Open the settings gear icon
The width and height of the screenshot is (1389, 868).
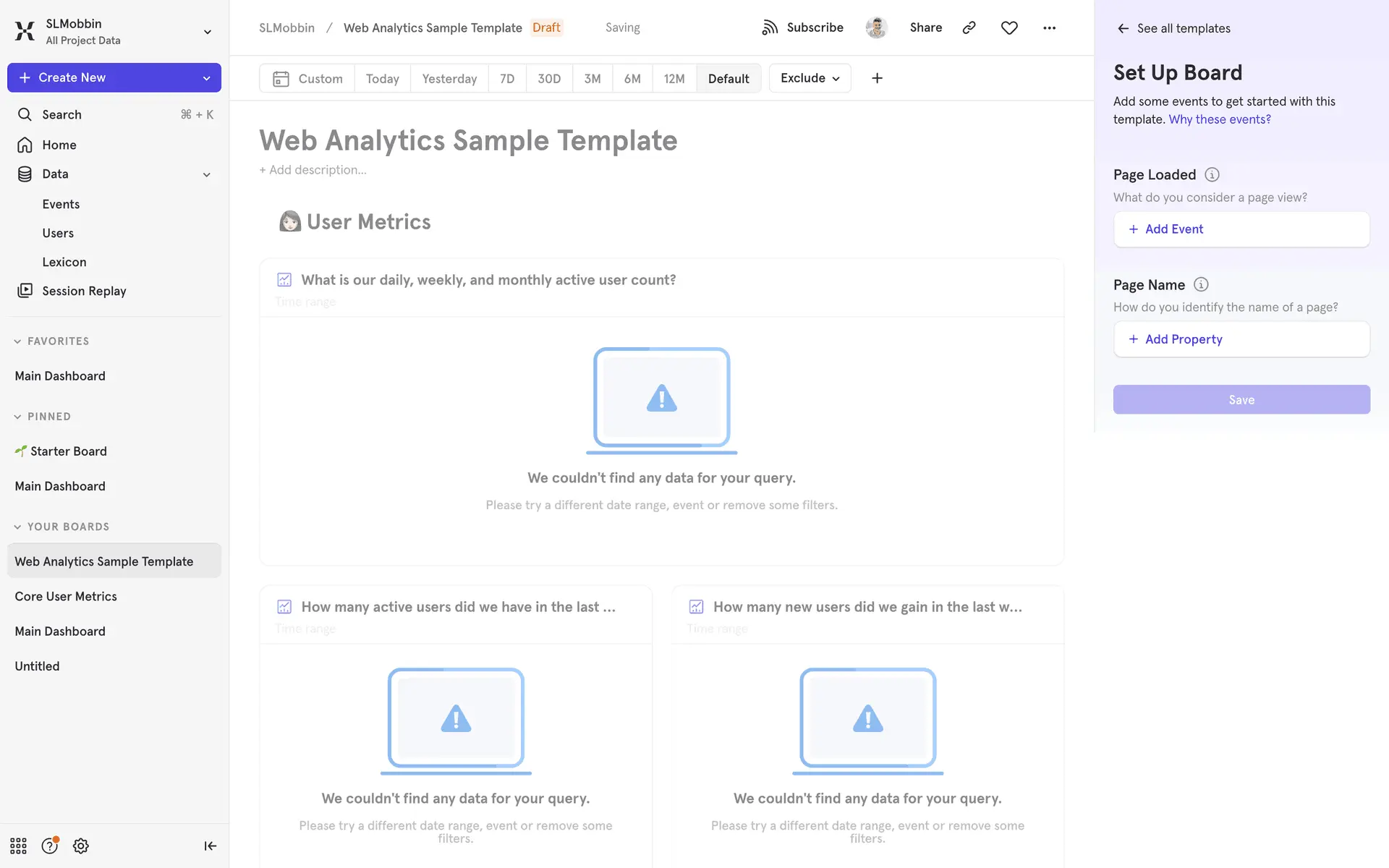[x=81, y=846]
